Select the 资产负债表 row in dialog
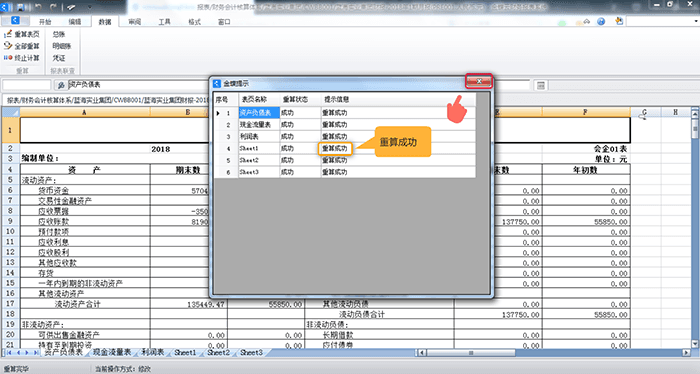This screenshot has width=700, height=374. [345, 113]
